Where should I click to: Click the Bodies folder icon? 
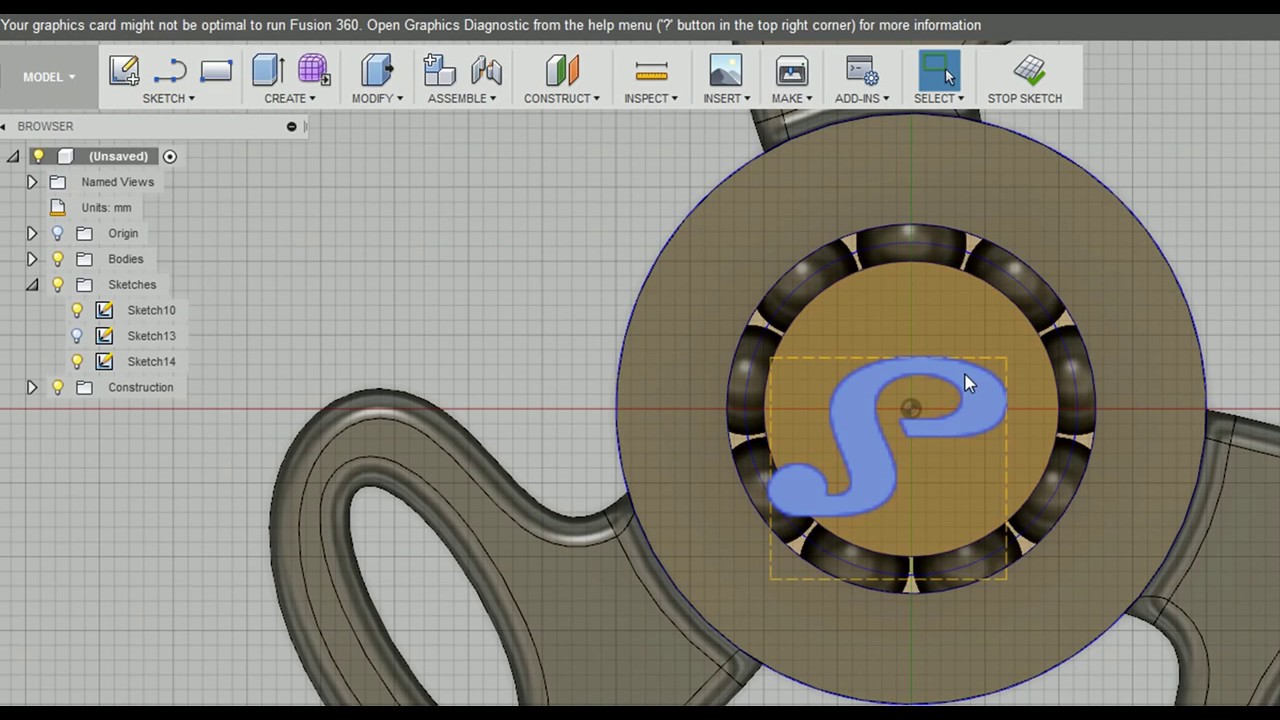point(85,259)
